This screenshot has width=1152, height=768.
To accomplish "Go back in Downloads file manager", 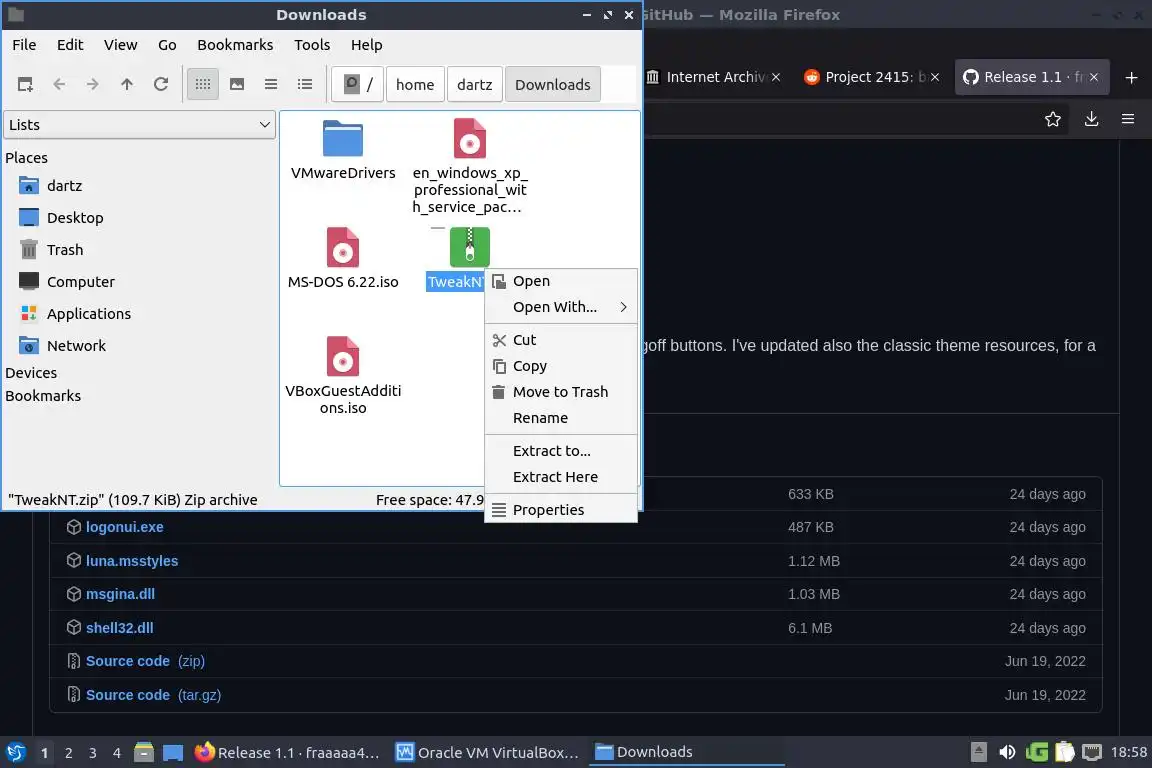I will pos(60,85).
